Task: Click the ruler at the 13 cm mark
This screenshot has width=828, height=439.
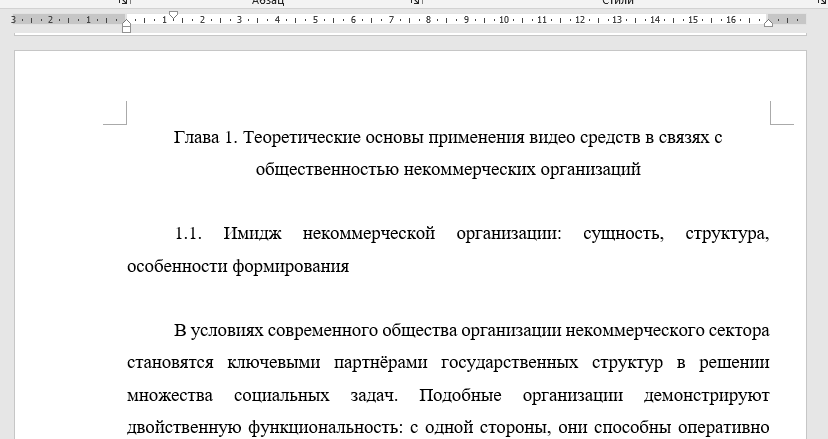Action: coord(617,20)
